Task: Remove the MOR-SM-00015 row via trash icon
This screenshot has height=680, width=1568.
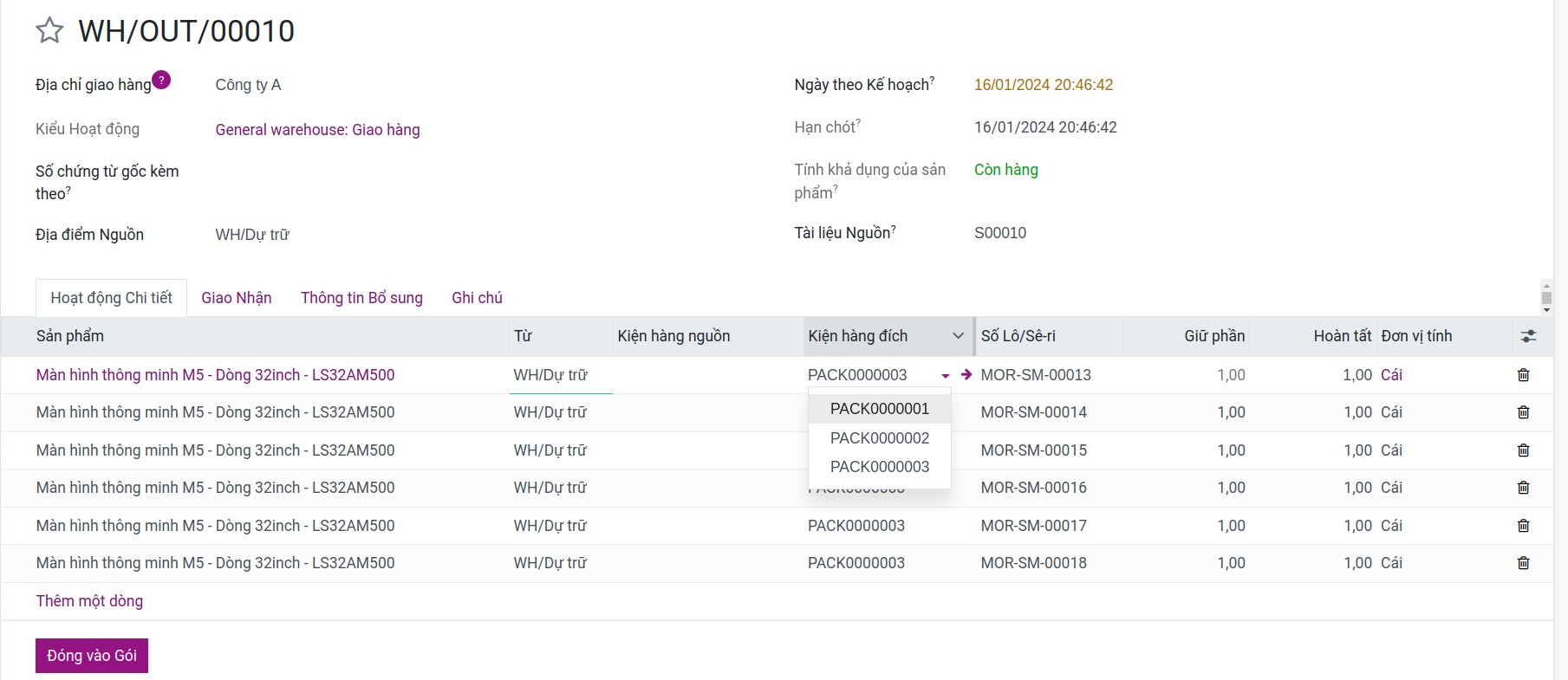Action: coord(1523,450)
